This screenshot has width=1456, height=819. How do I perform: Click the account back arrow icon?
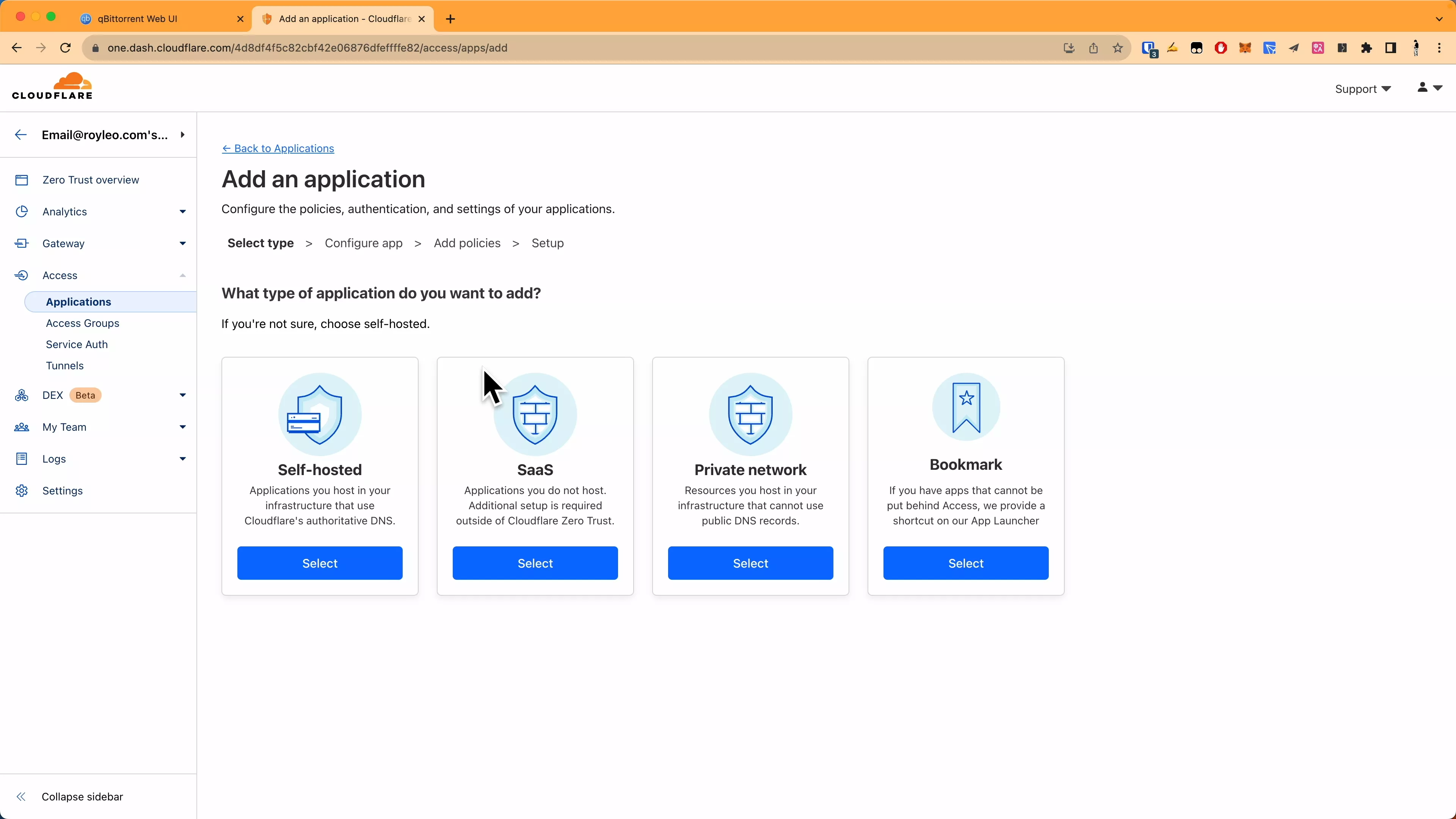(20, 135)
